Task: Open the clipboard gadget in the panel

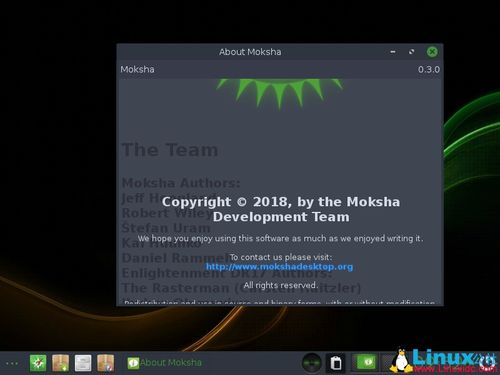Action: (336, 363)
